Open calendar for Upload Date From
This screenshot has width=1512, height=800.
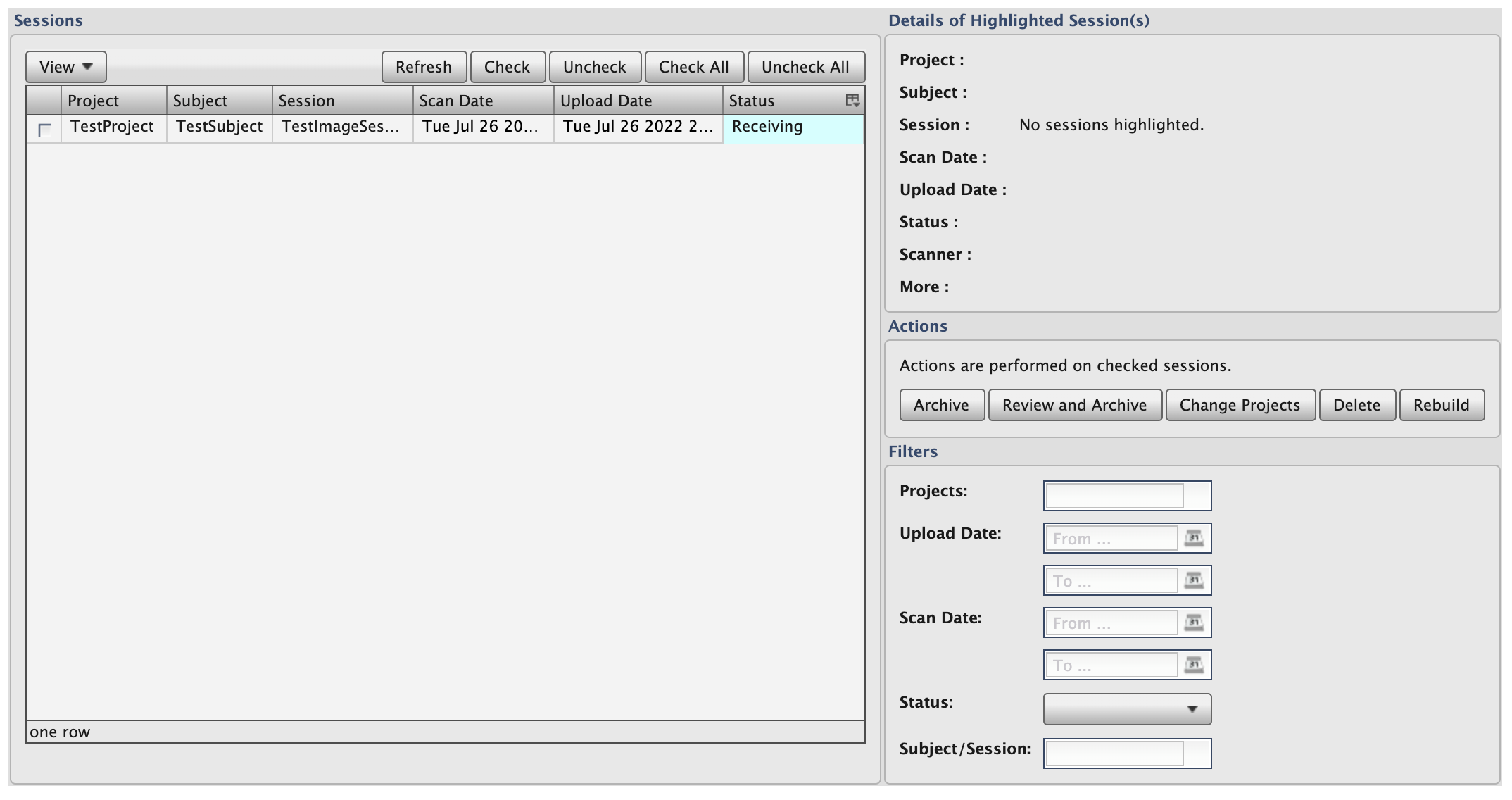pyautogui.click(x=1193, y=539)
